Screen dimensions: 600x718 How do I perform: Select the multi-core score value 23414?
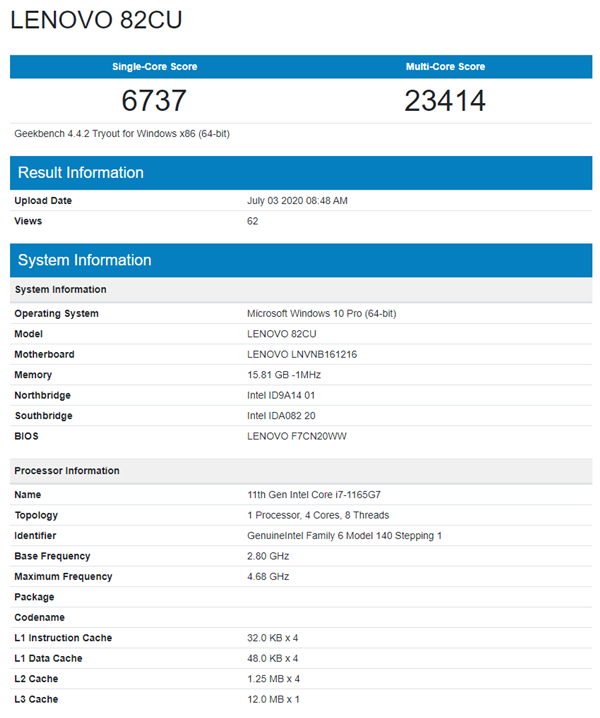point(445,101)
